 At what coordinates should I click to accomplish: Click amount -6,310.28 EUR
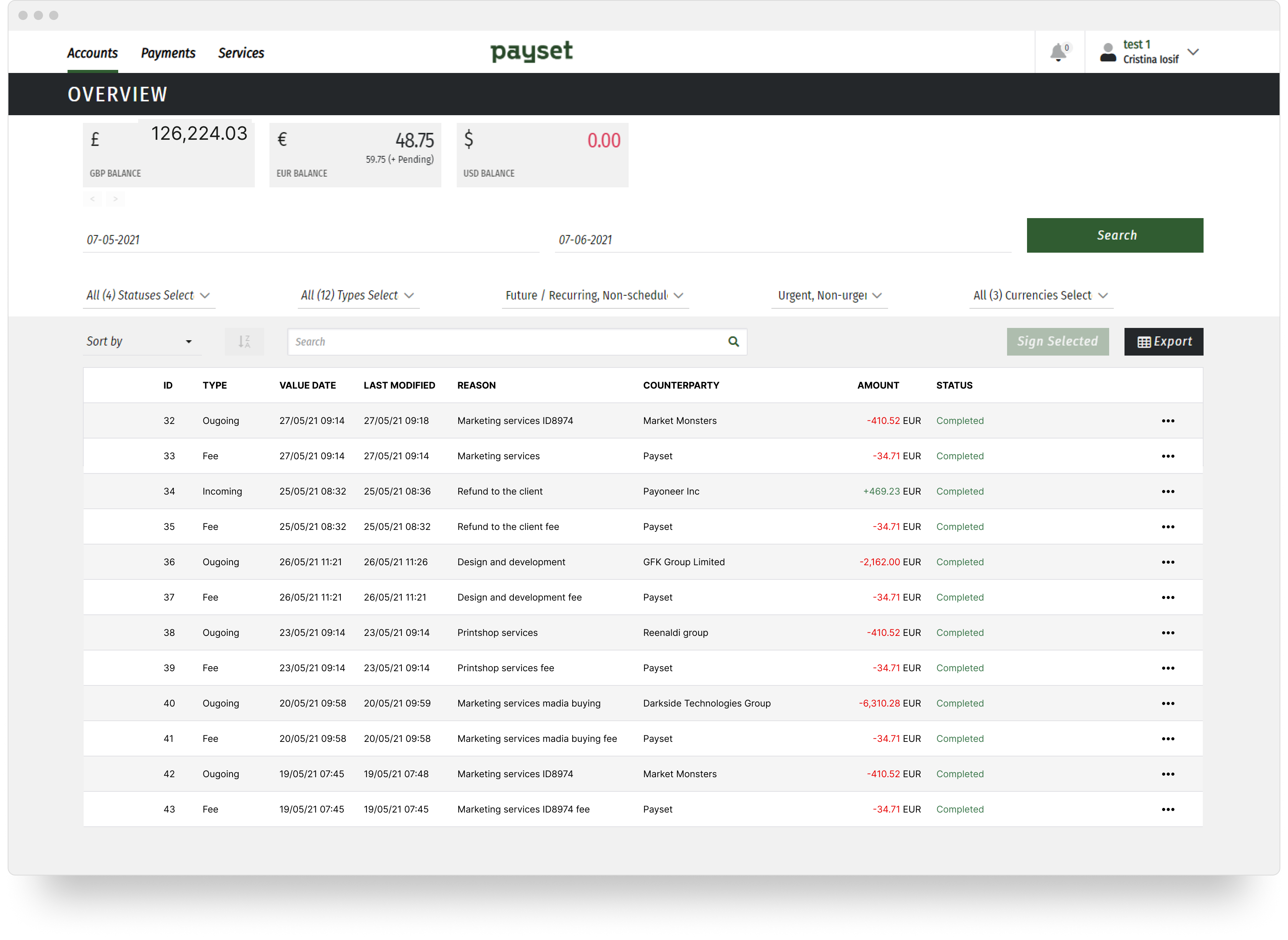pos(889,703)
